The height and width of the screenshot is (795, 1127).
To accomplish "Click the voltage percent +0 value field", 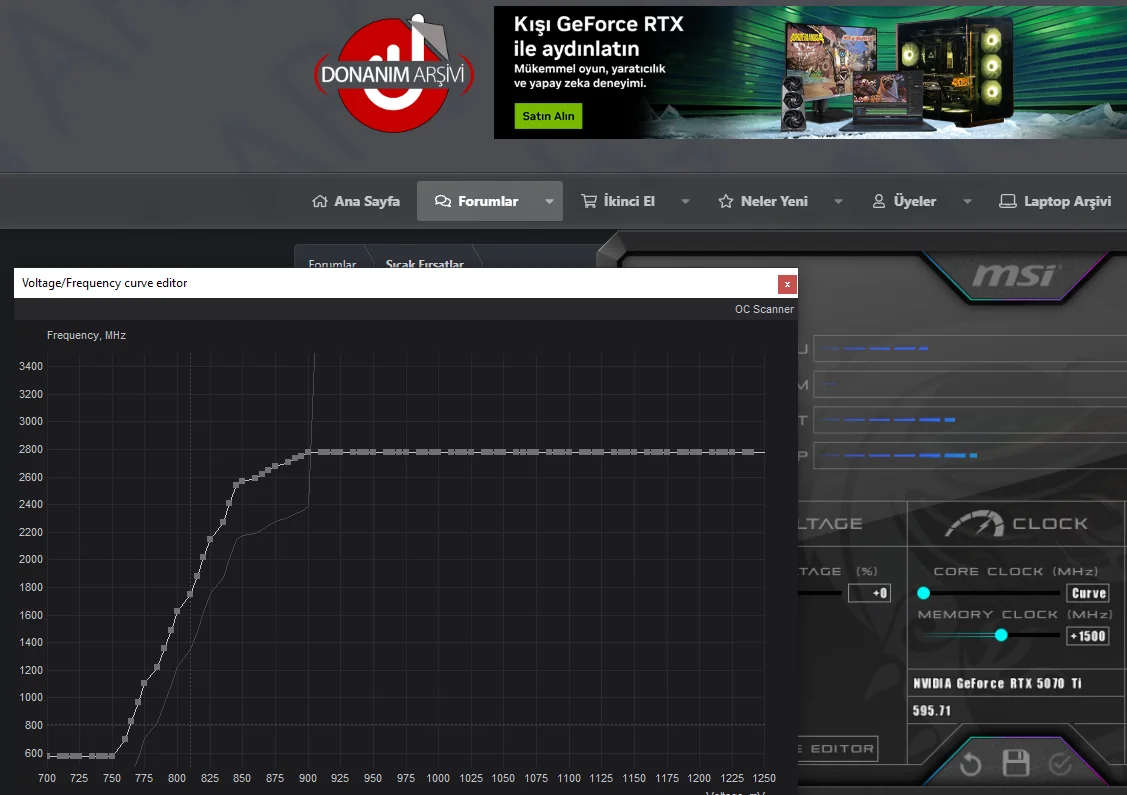I will (x=870, y=593).
